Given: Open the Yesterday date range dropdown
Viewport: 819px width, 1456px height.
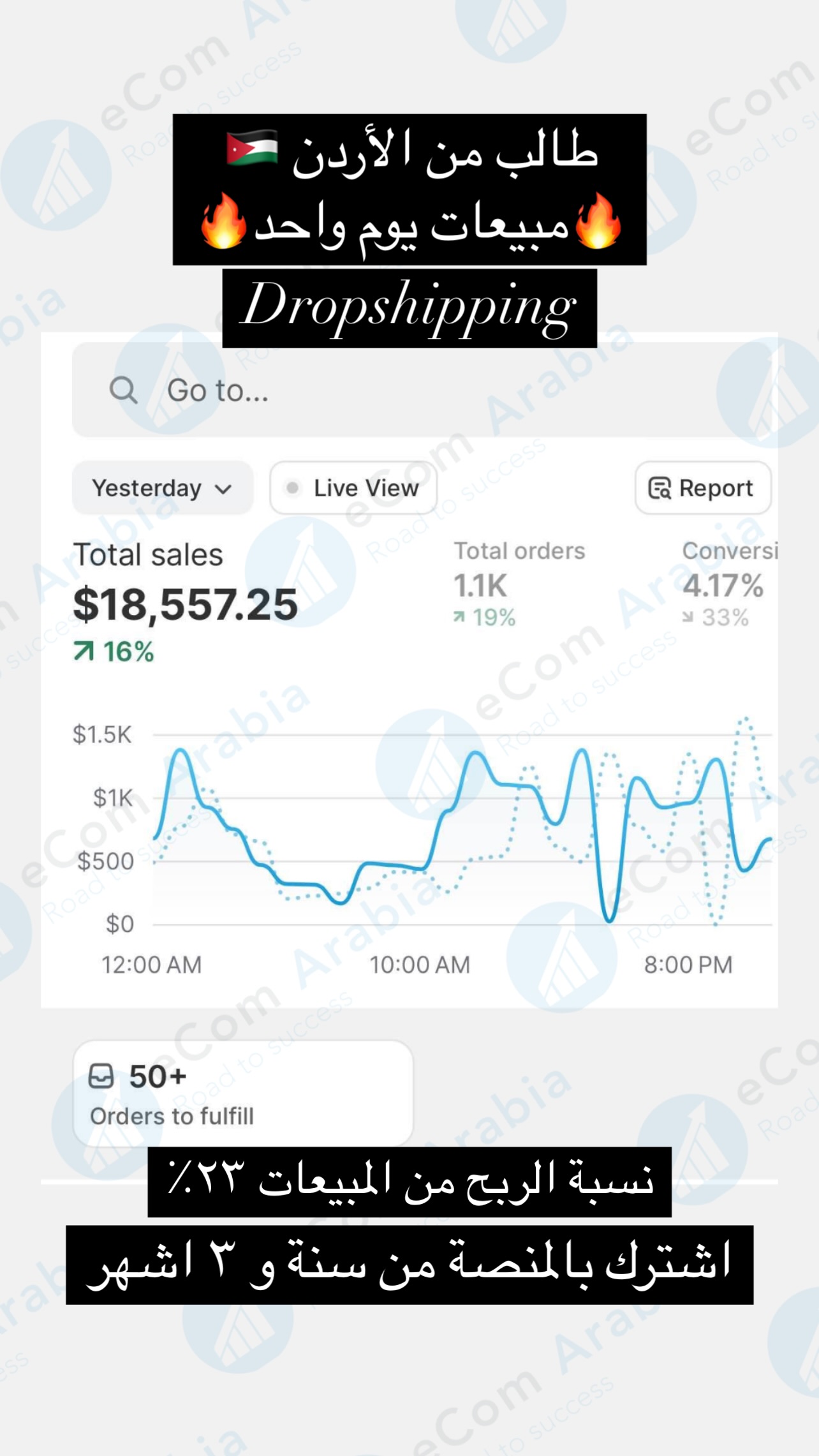Looking at the screenshot, I should (x=162, y=488).
